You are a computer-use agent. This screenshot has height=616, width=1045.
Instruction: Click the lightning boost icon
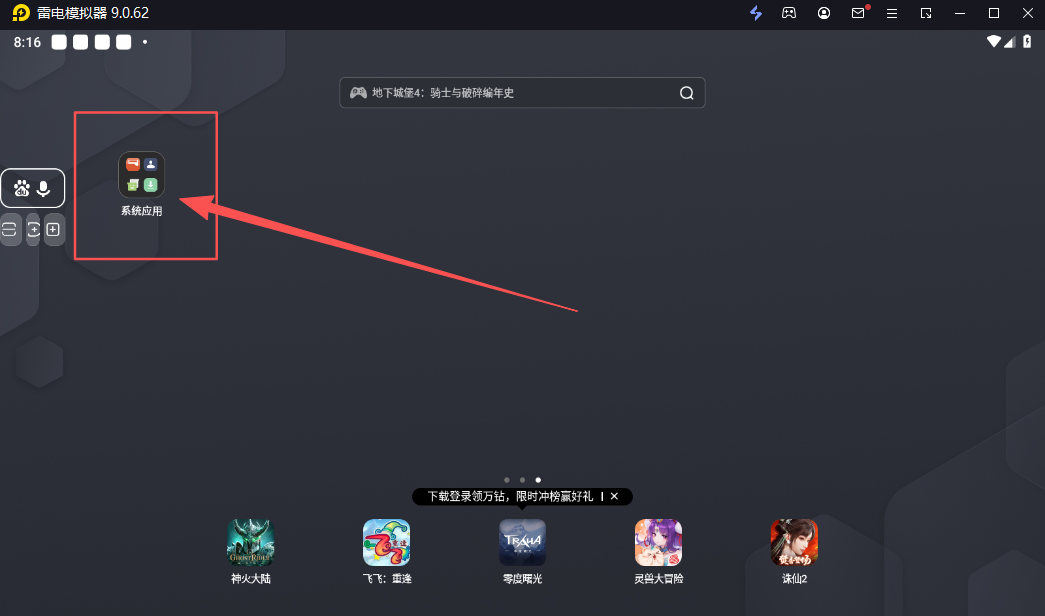tap(756, 13)
